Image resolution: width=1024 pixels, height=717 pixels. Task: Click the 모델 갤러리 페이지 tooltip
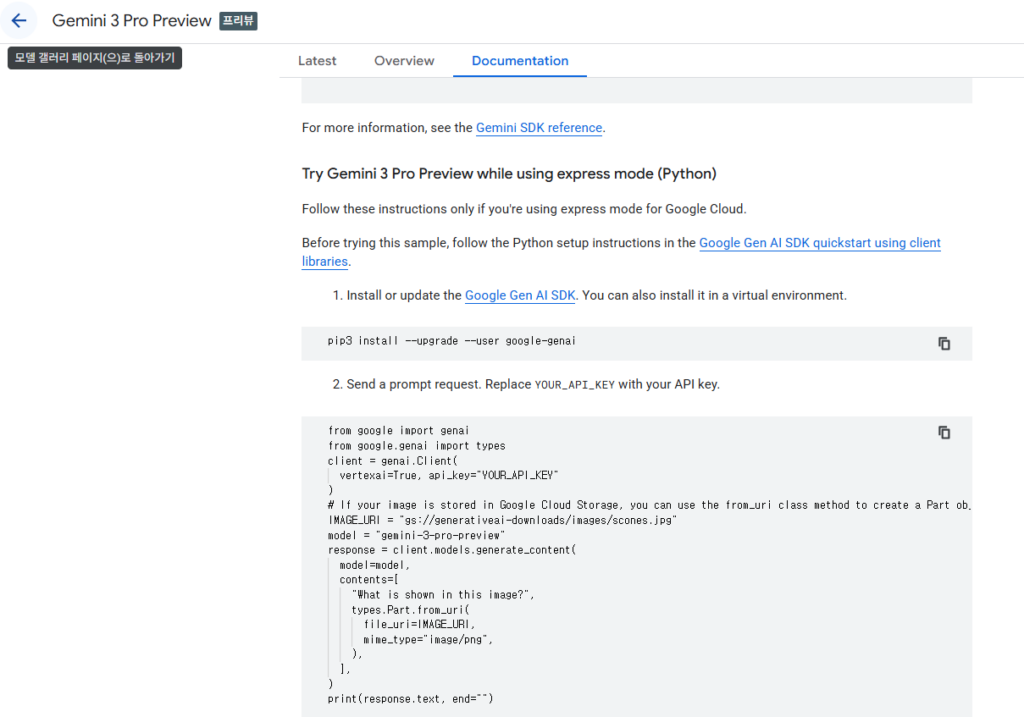(x=95, y=58)
